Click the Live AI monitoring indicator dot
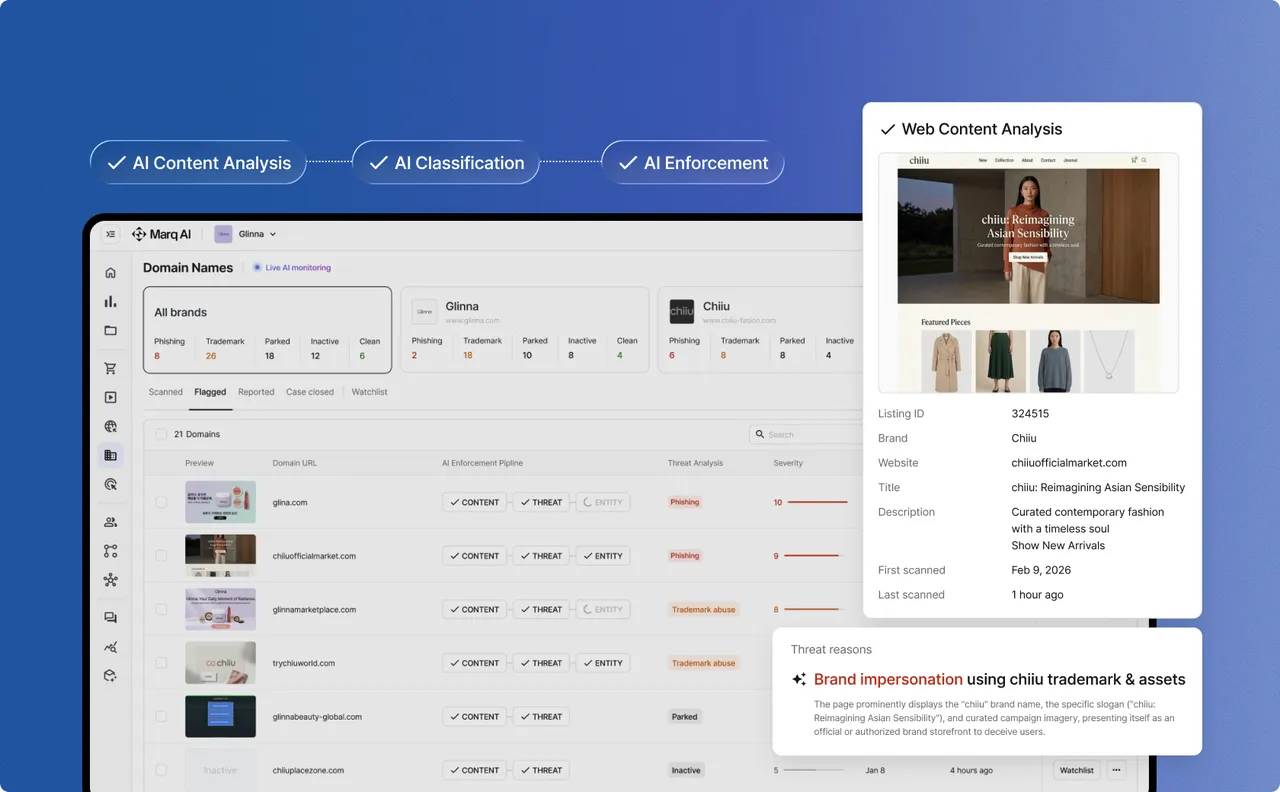 coord(257,267)
